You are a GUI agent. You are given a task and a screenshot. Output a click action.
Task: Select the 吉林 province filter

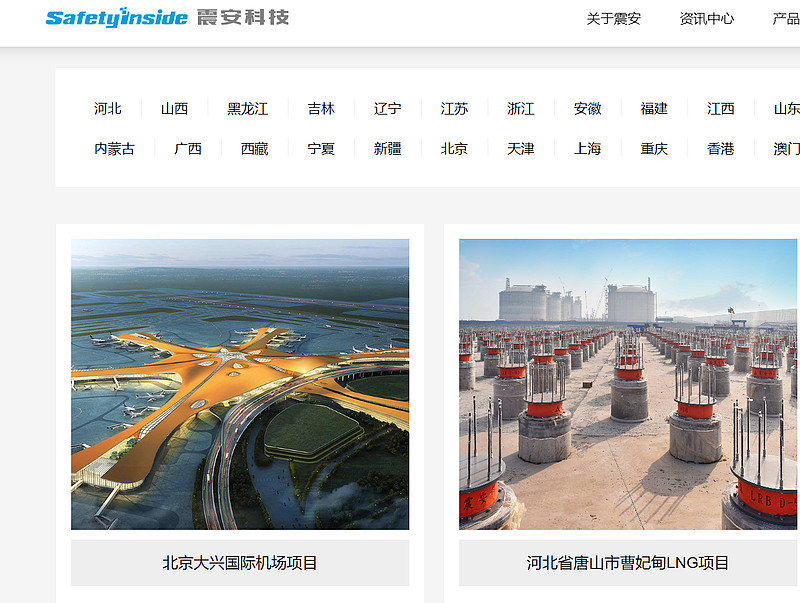coord(321,109)
